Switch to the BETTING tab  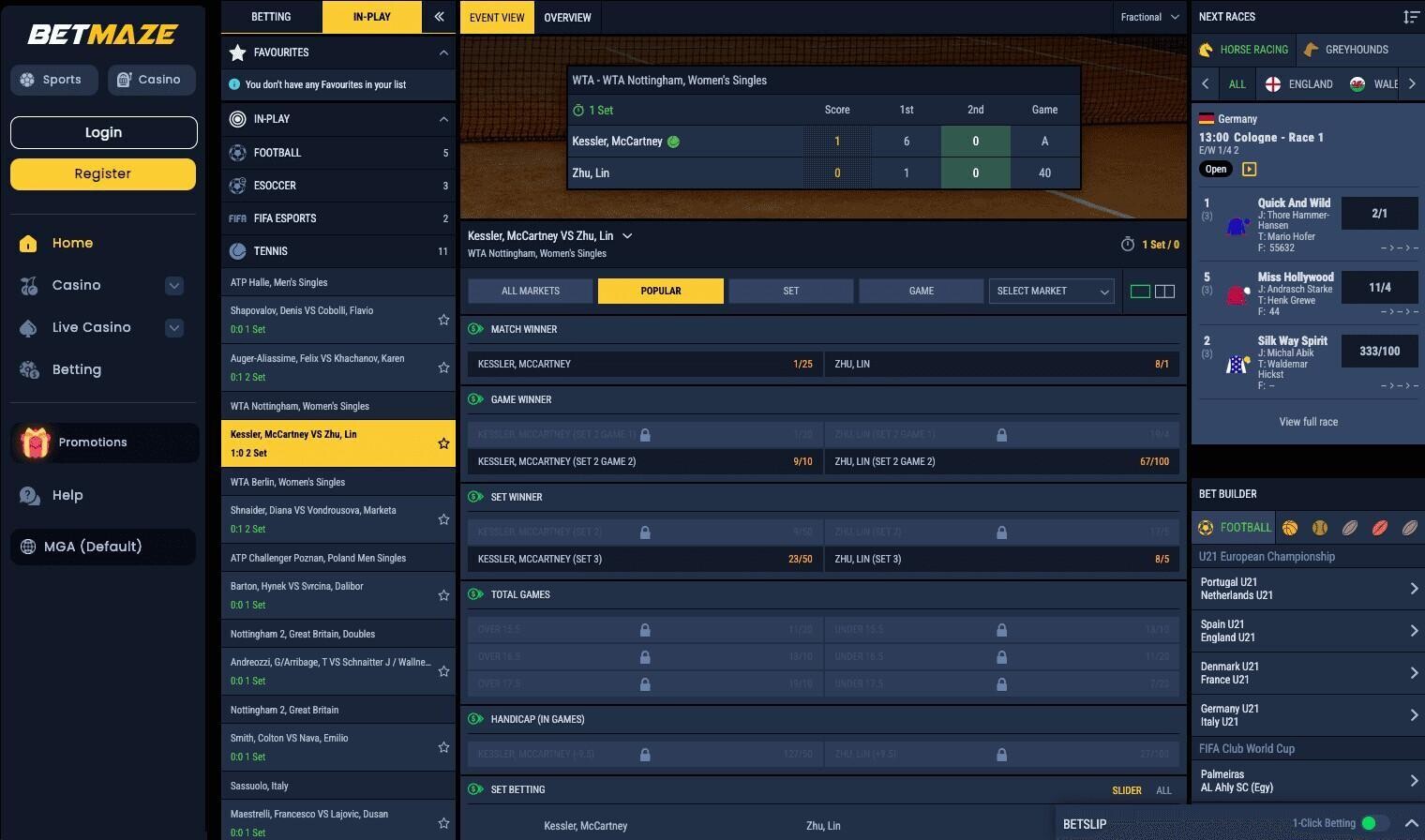point(271,17)
